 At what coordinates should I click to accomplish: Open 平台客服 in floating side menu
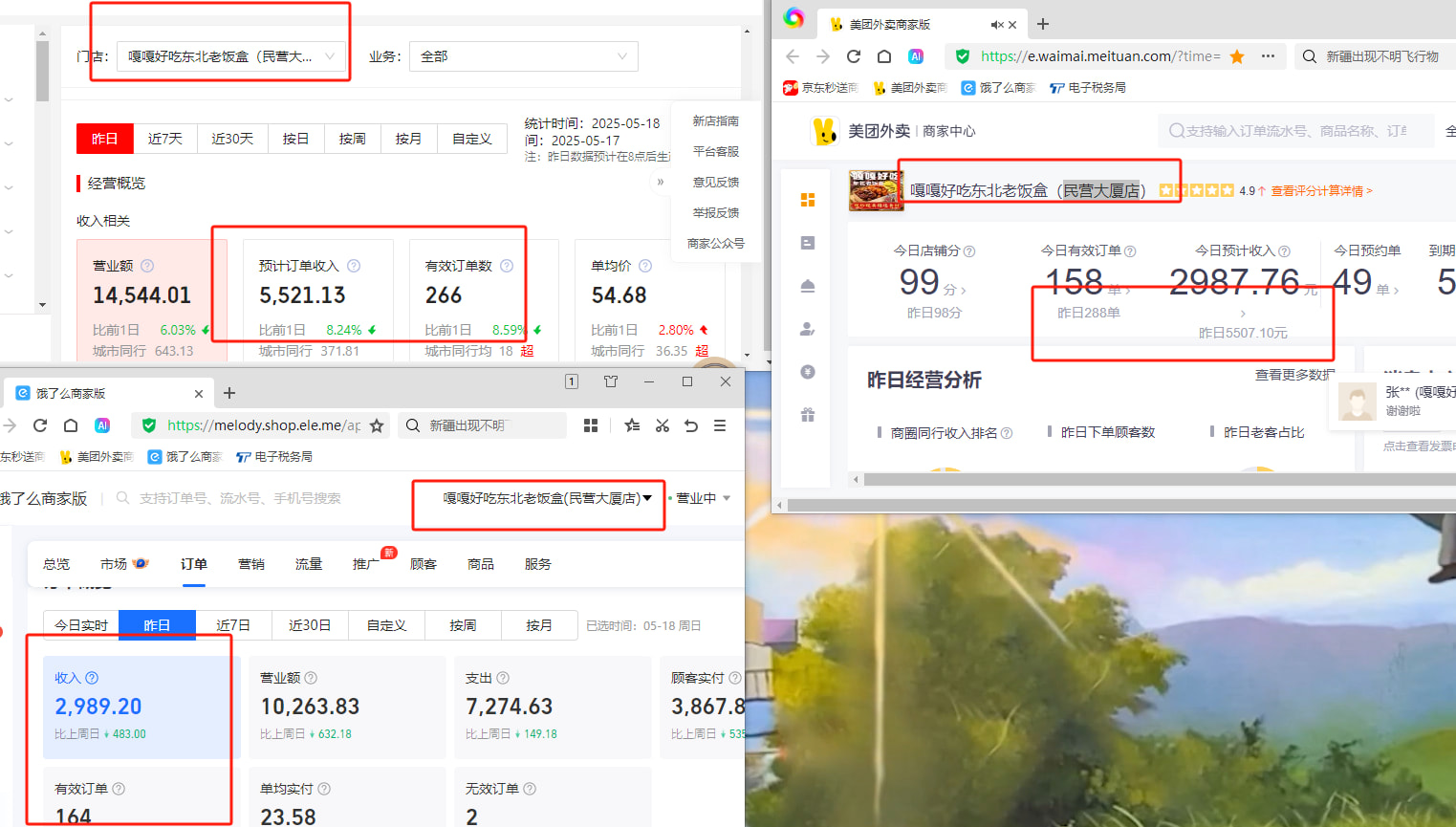(x=716, y=151)
